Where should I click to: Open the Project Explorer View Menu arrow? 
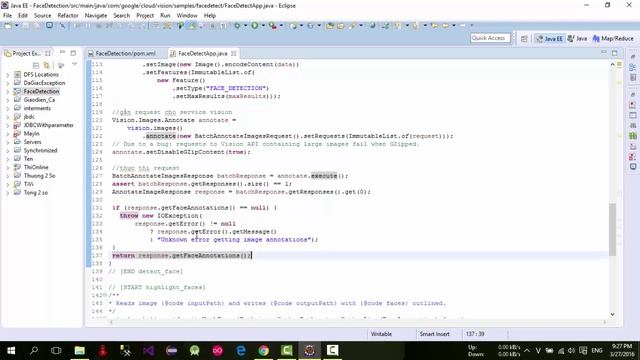coord(74,64)
